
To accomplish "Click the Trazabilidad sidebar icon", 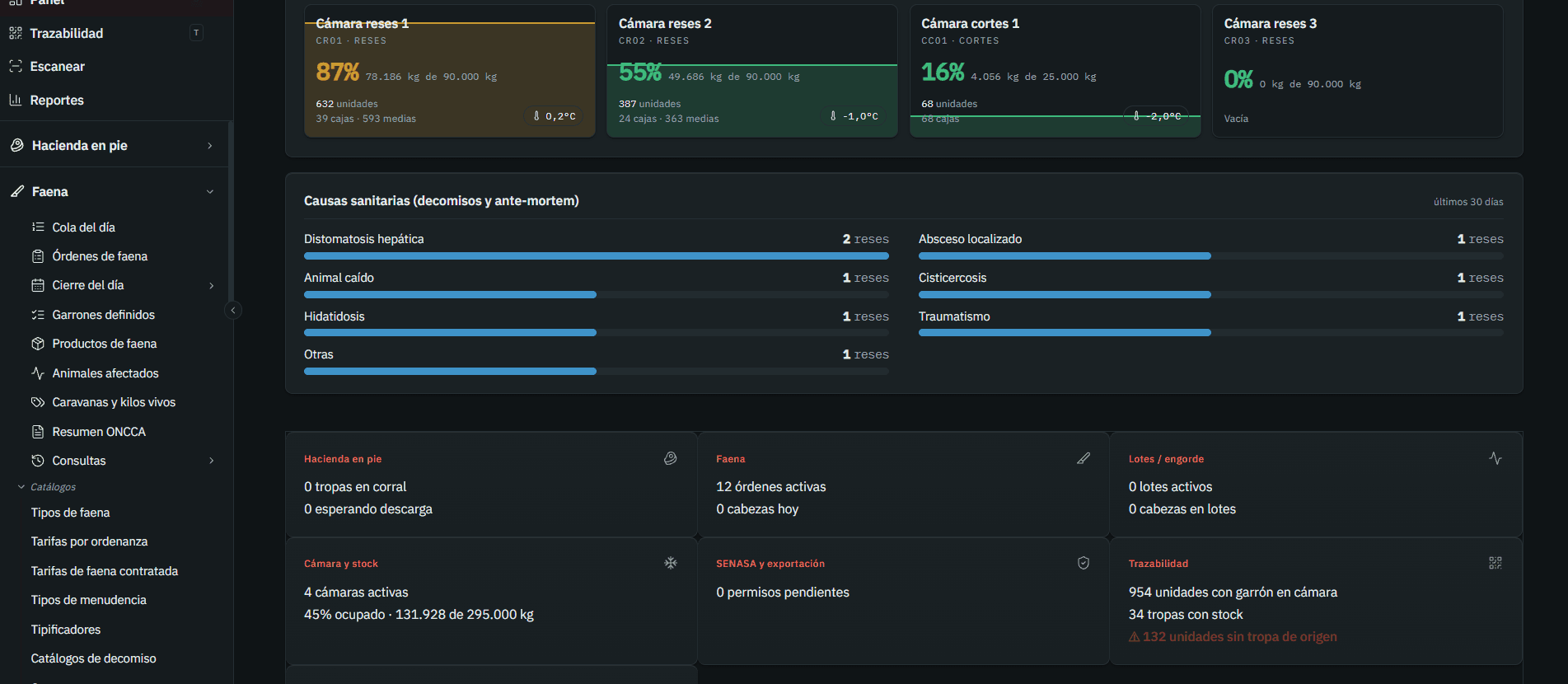I will point(16,33).
